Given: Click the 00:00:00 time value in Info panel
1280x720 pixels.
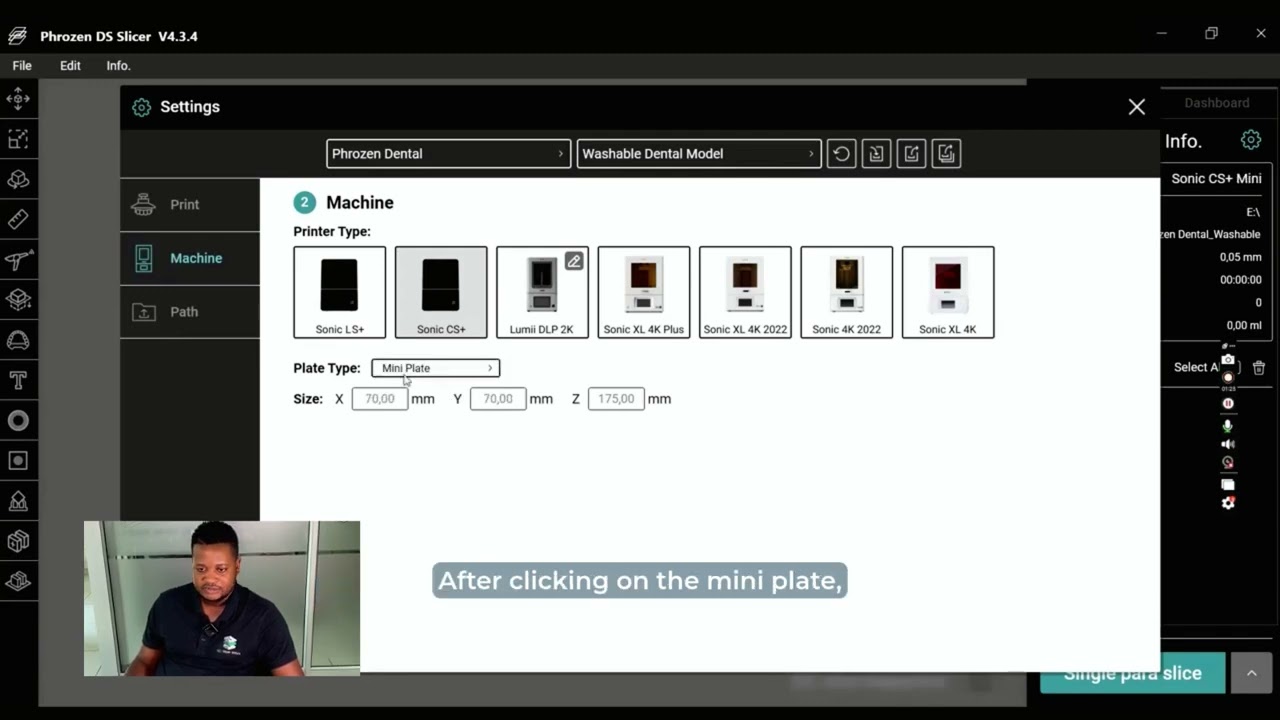Looking at the screenshot, I should [x=1241, y=280].
